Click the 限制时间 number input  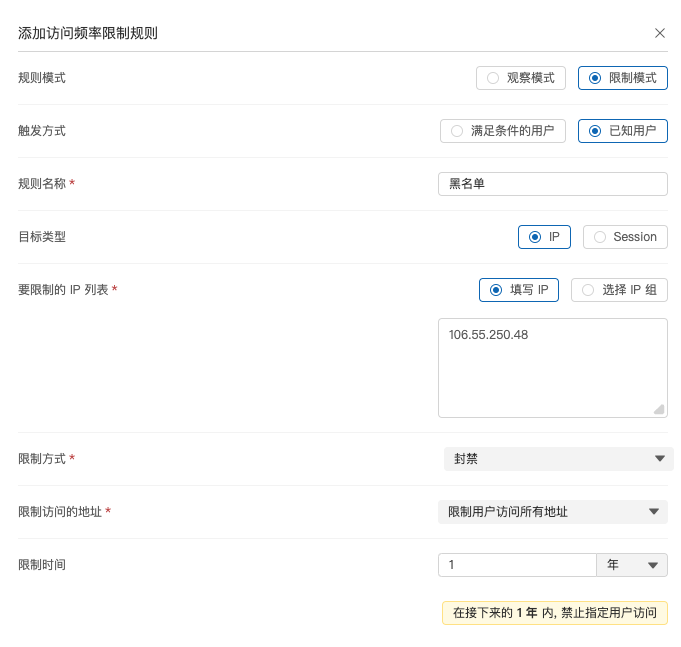pos(516,565)
